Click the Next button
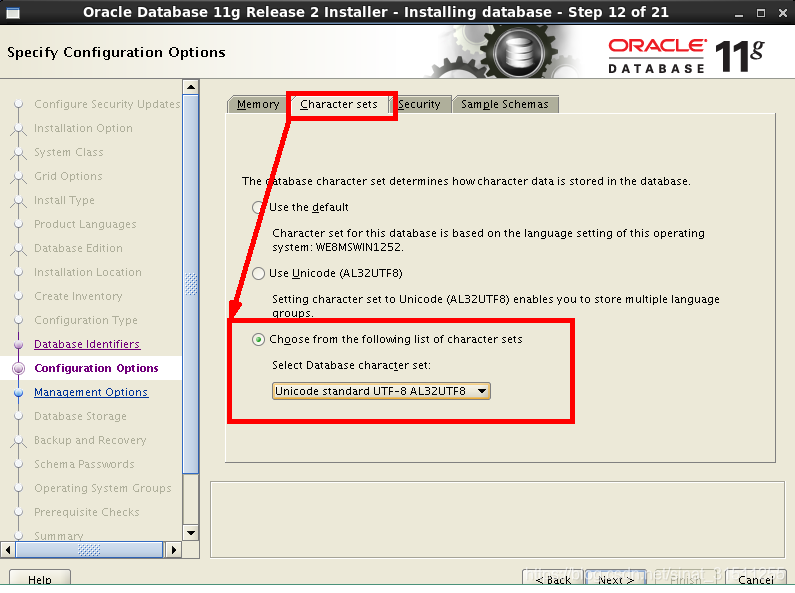Screen dimensions: 795x593 (x=616, y=579)
